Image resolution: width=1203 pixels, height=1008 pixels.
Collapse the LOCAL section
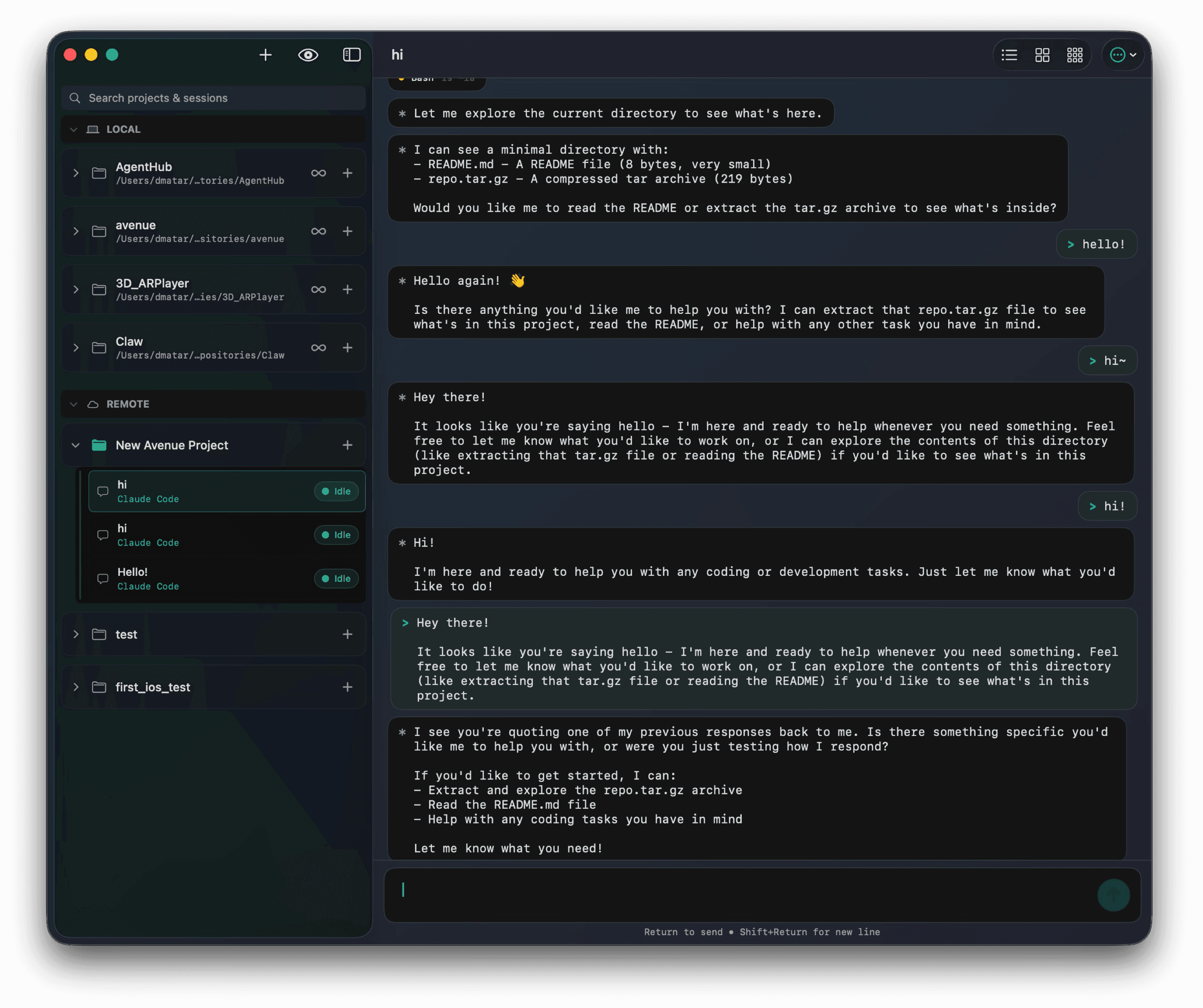click(x=73, y=130)
